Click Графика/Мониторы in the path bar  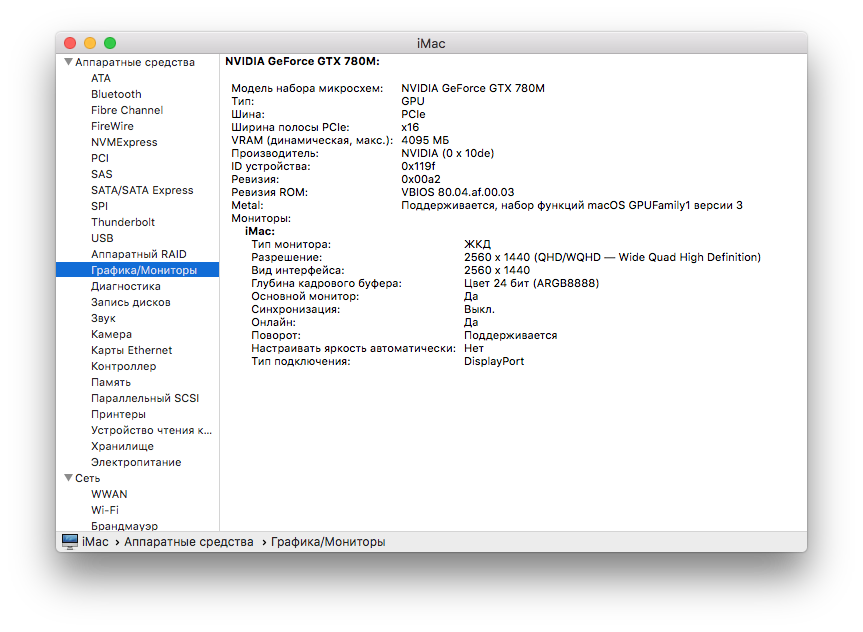[x=328, y=542]
